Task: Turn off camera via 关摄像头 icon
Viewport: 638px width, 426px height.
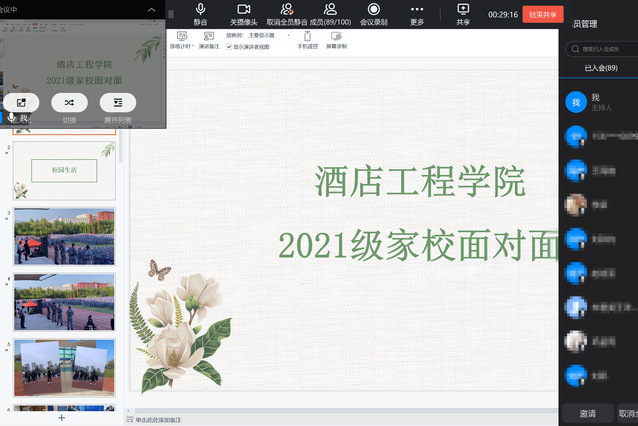Action: click(243, 14)
